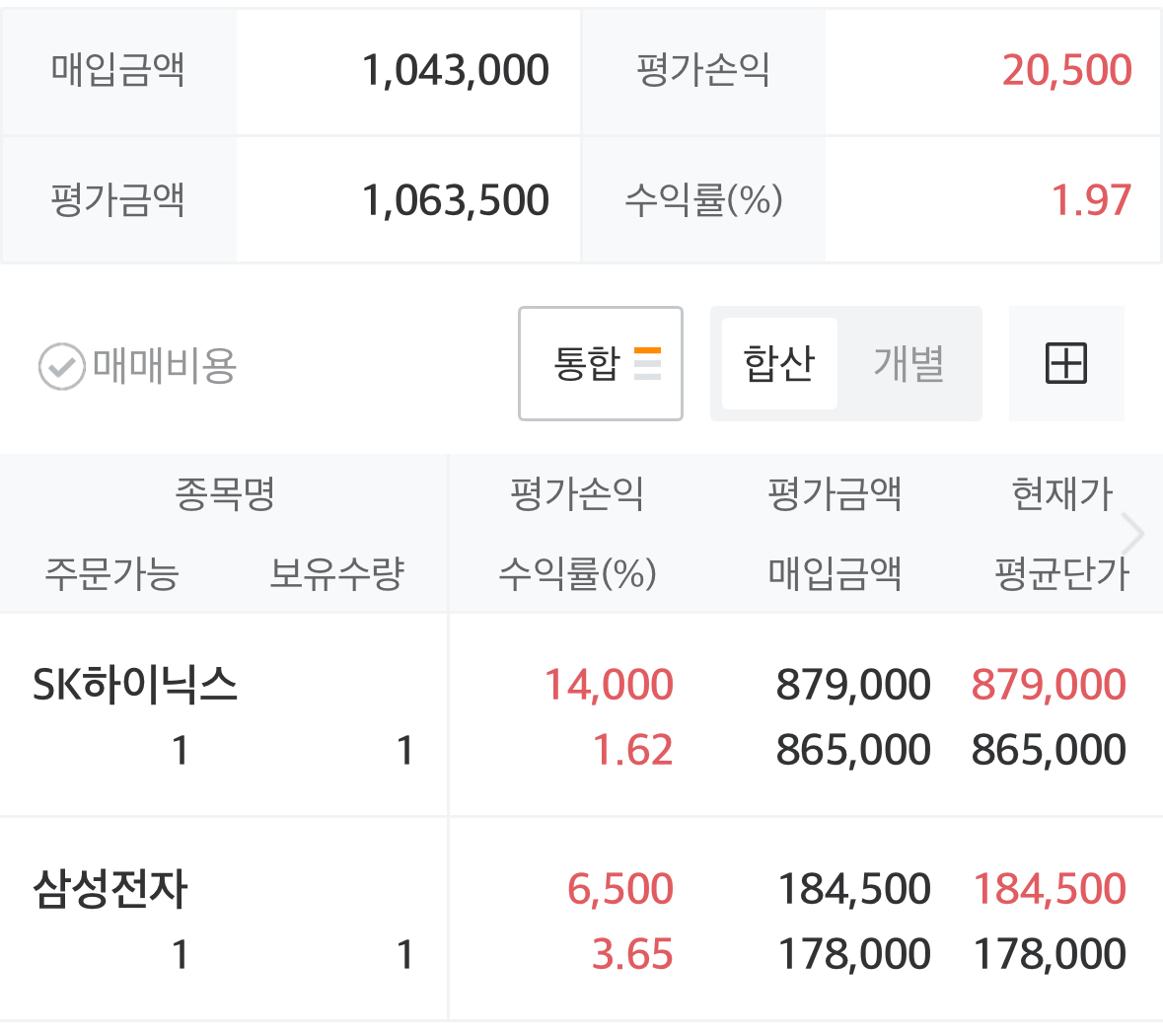Click the 현재가 column header
This screenshot has height=1036, width=1163.
1061,493
